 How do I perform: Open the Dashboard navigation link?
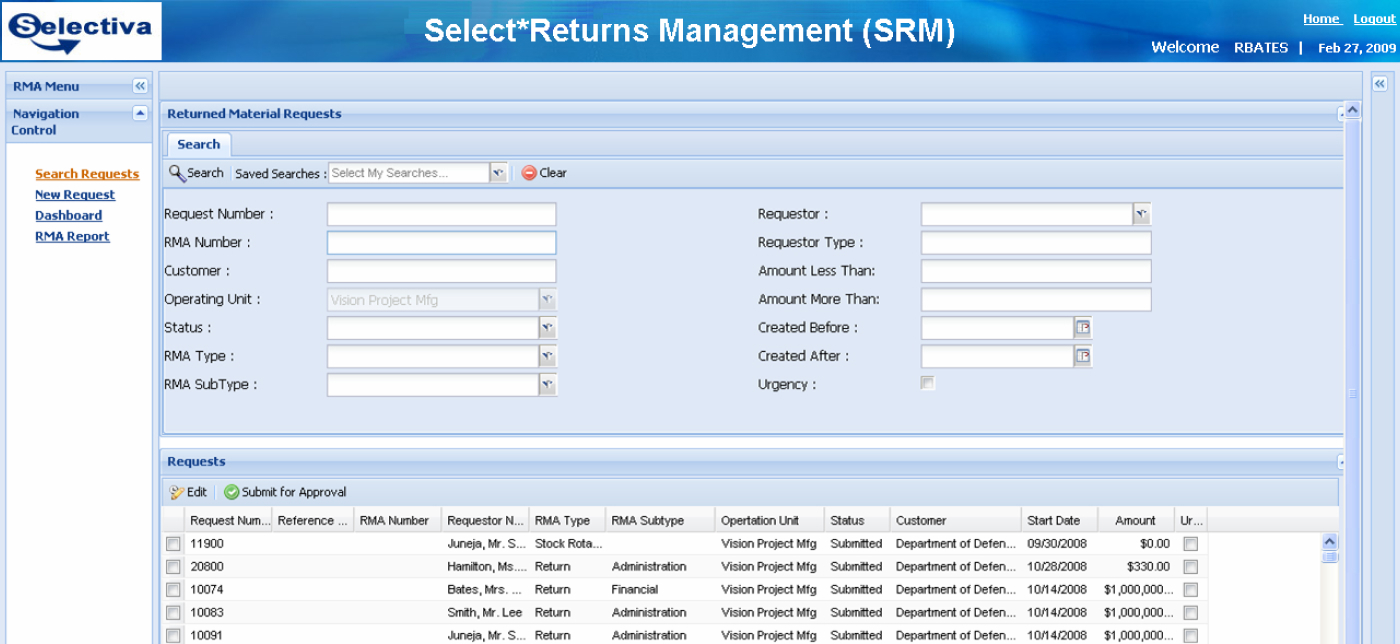pyautogui.click(x=68, y=215)
